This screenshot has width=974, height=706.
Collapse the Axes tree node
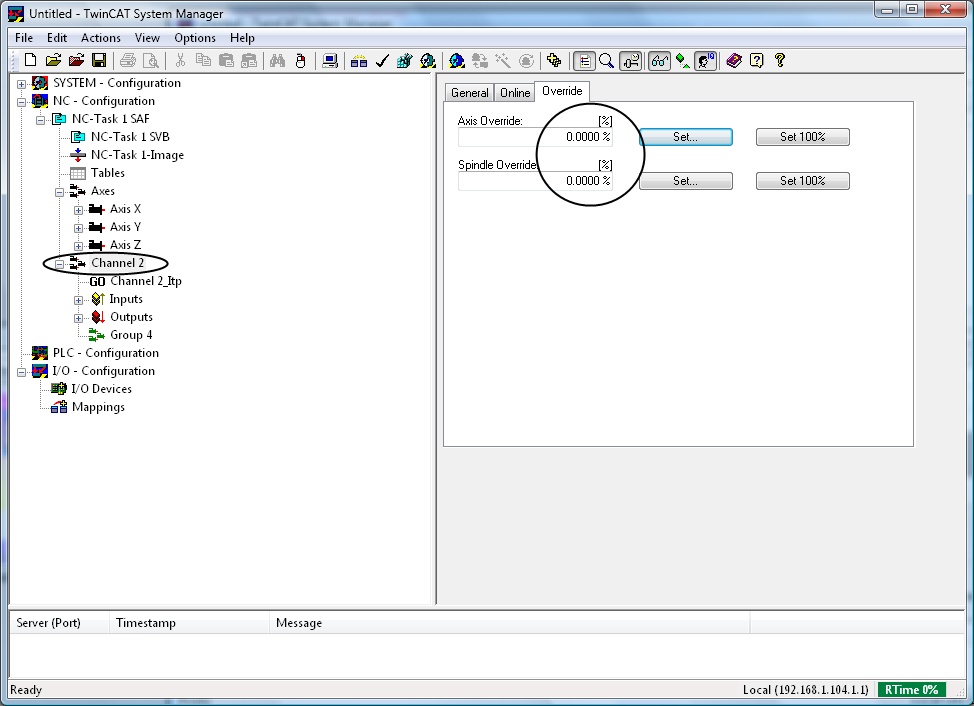[x=60, y=192]
